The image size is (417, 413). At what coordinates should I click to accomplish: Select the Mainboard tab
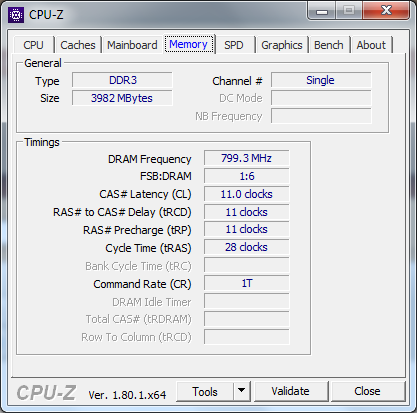132,45
